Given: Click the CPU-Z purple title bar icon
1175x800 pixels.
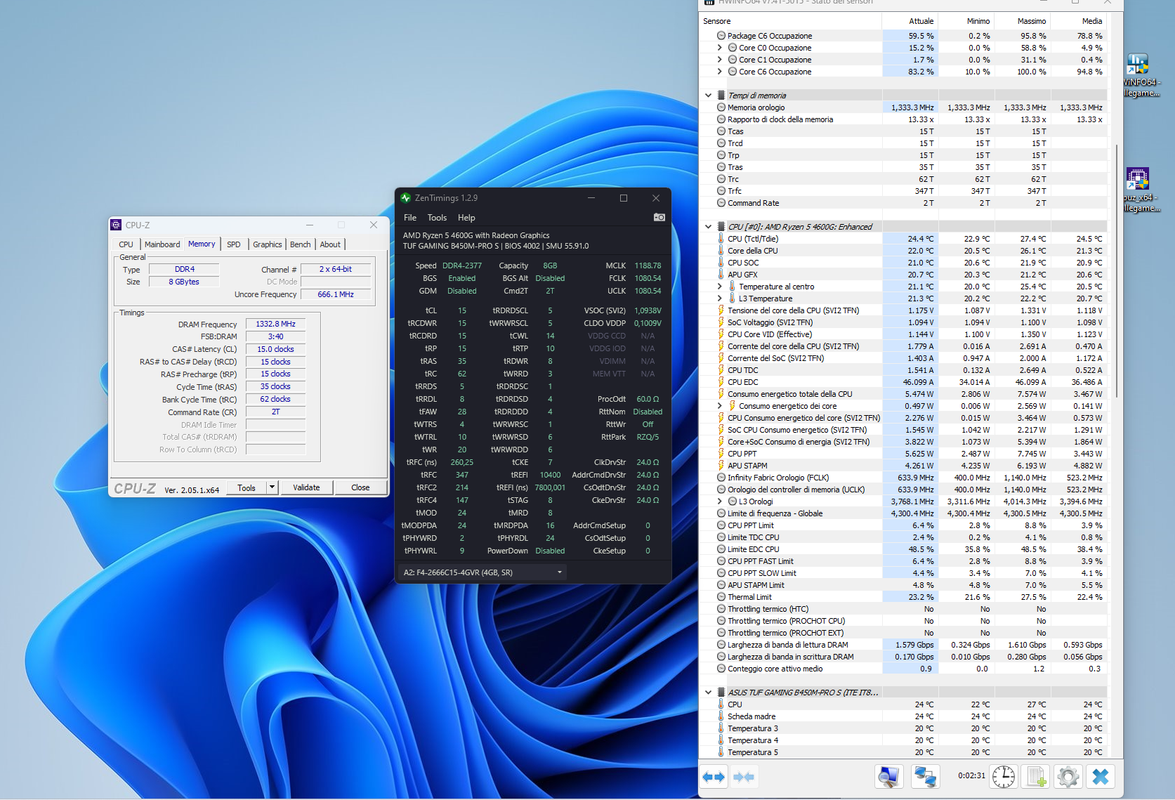Looking at the screenshot, I should point(116,225).
